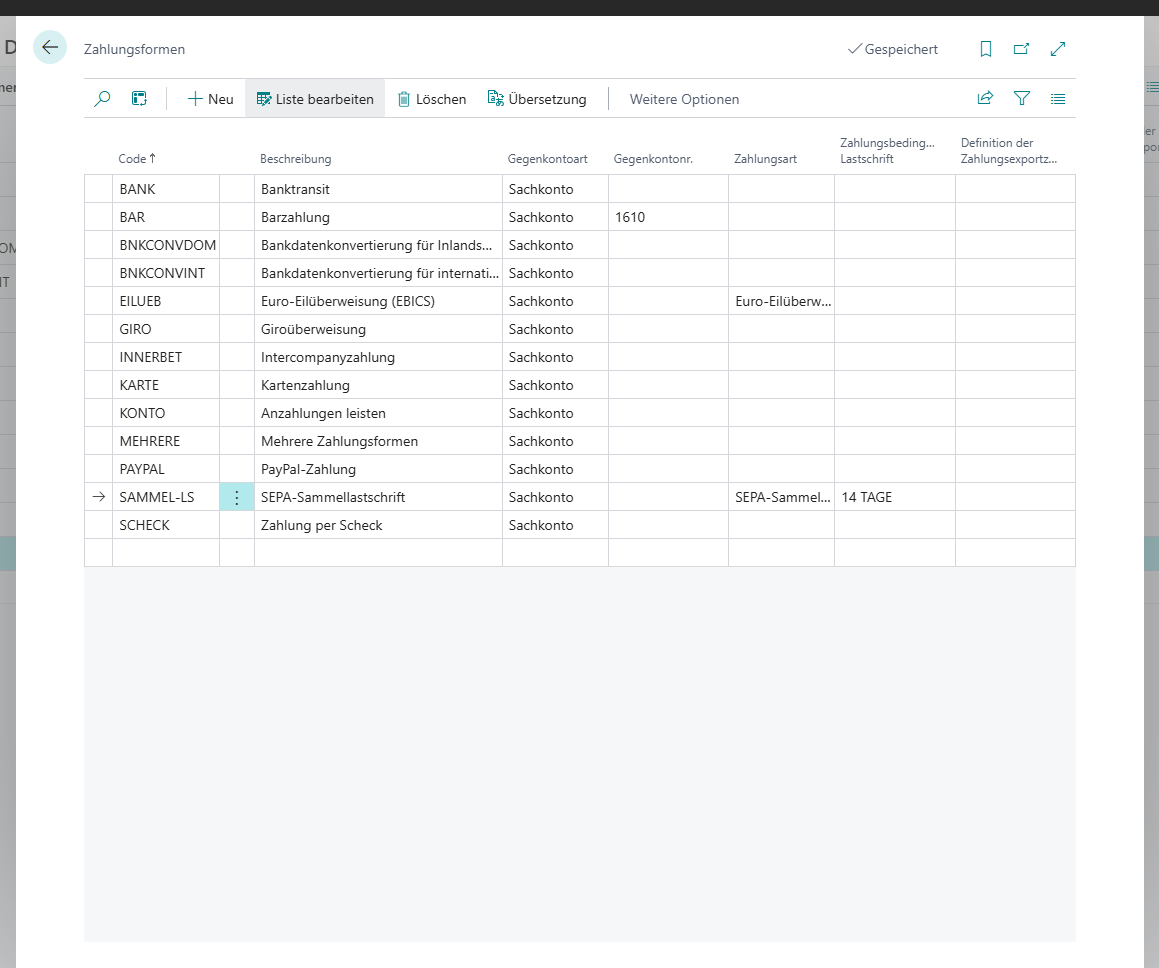Viewport: 1159px width, 968px height.
Task: Click description PayPal-Zahlung
Action: (x=378, y=470)
